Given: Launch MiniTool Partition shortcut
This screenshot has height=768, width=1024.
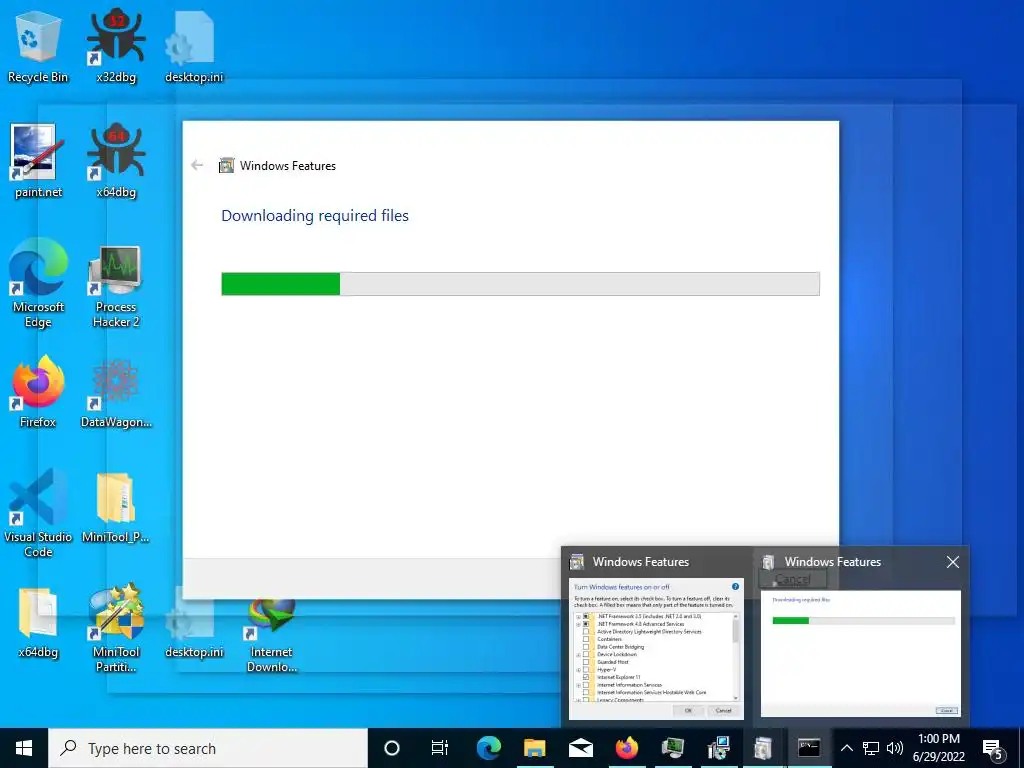Looking at the screenshot, I should 116,628.
